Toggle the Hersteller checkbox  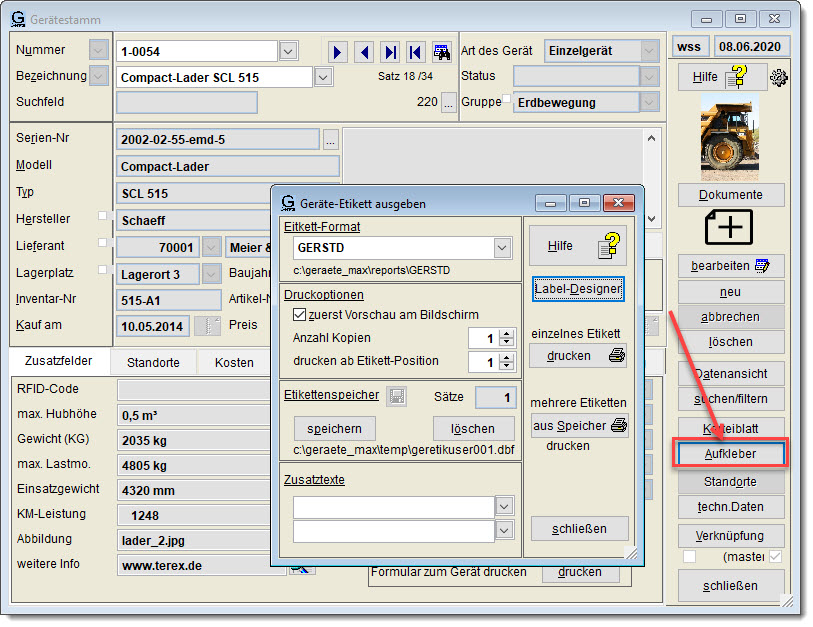[x=102, y=216]
